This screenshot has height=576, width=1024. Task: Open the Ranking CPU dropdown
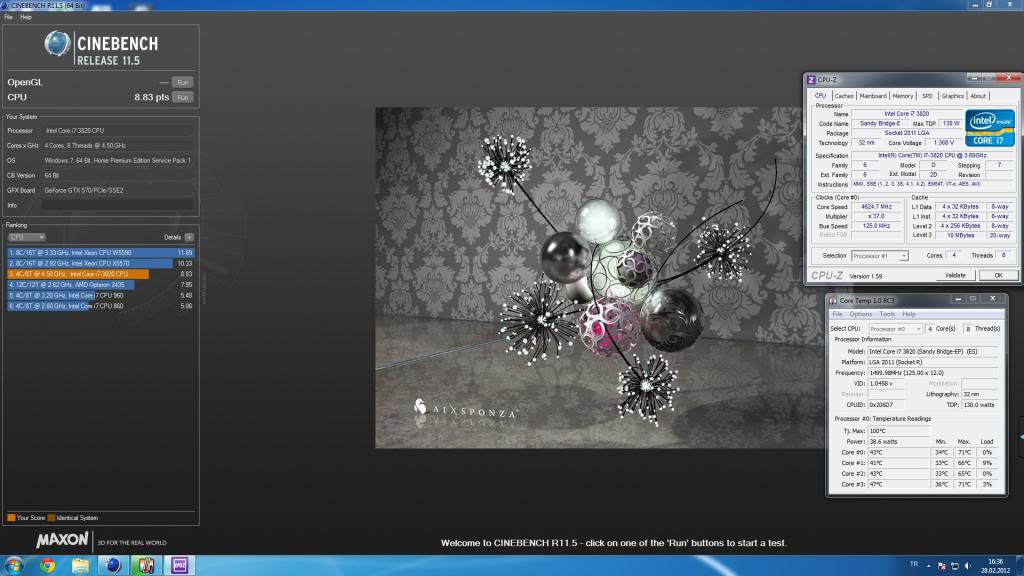pyautogui.click(x=26, y=237)
